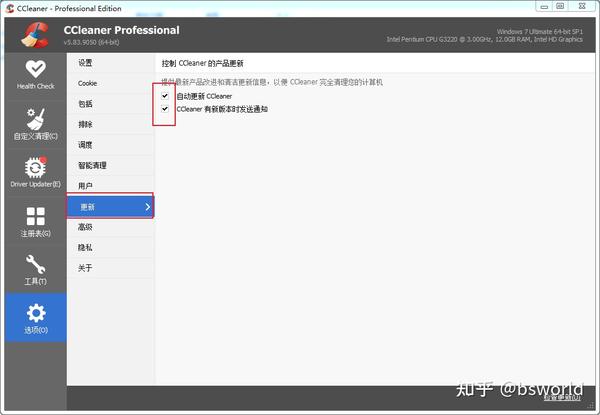
Task: Open the Cookie options section
Action: pos(111,83)
